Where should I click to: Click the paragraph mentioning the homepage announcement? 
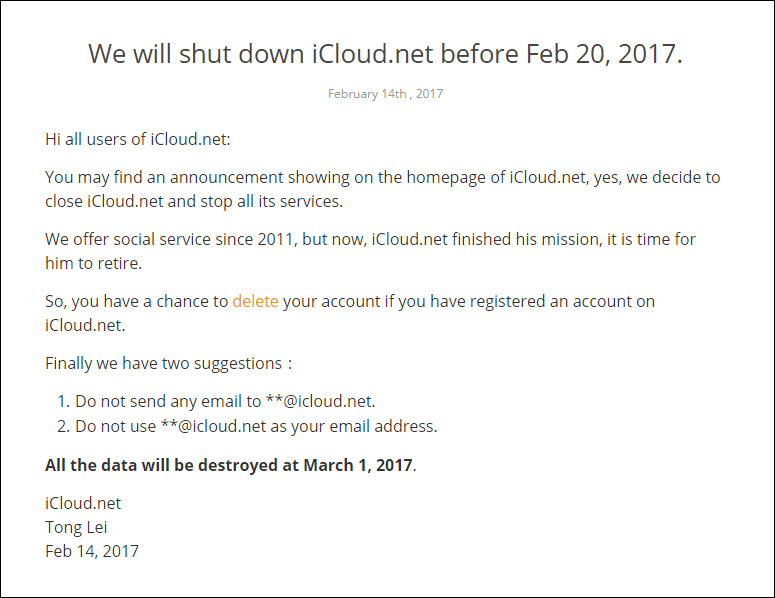point(382,177)
